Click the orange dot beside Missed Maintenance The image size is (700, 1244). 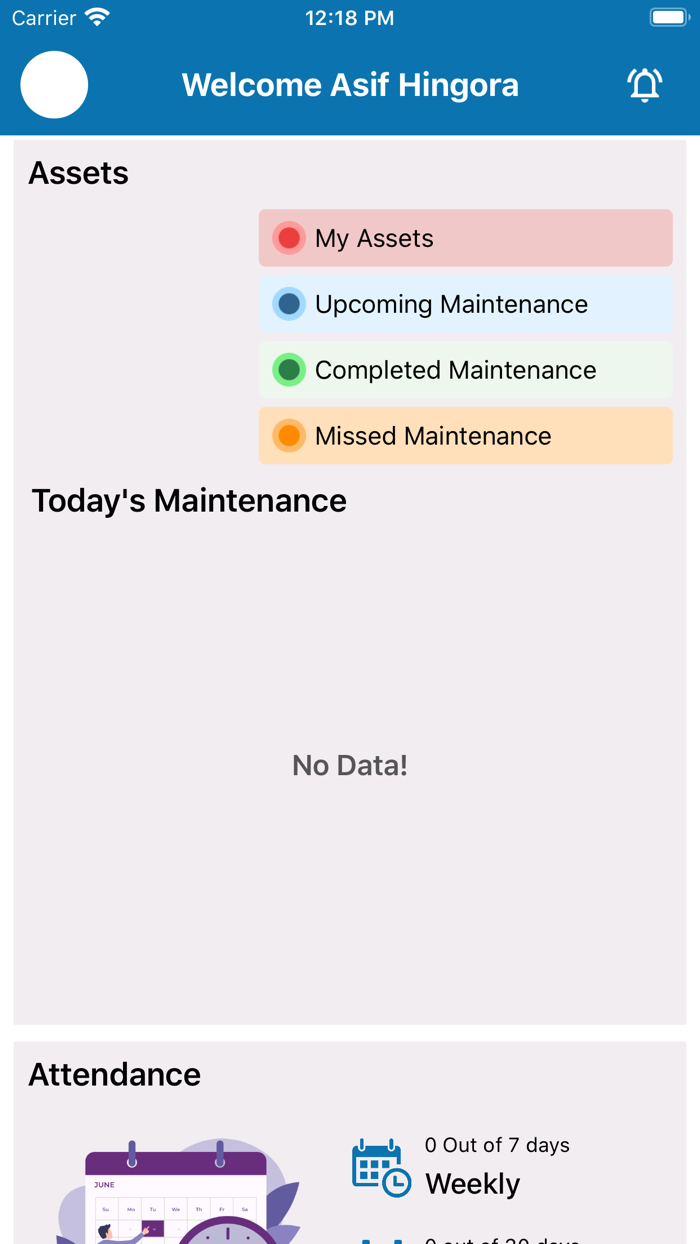(x=289, y=436)
